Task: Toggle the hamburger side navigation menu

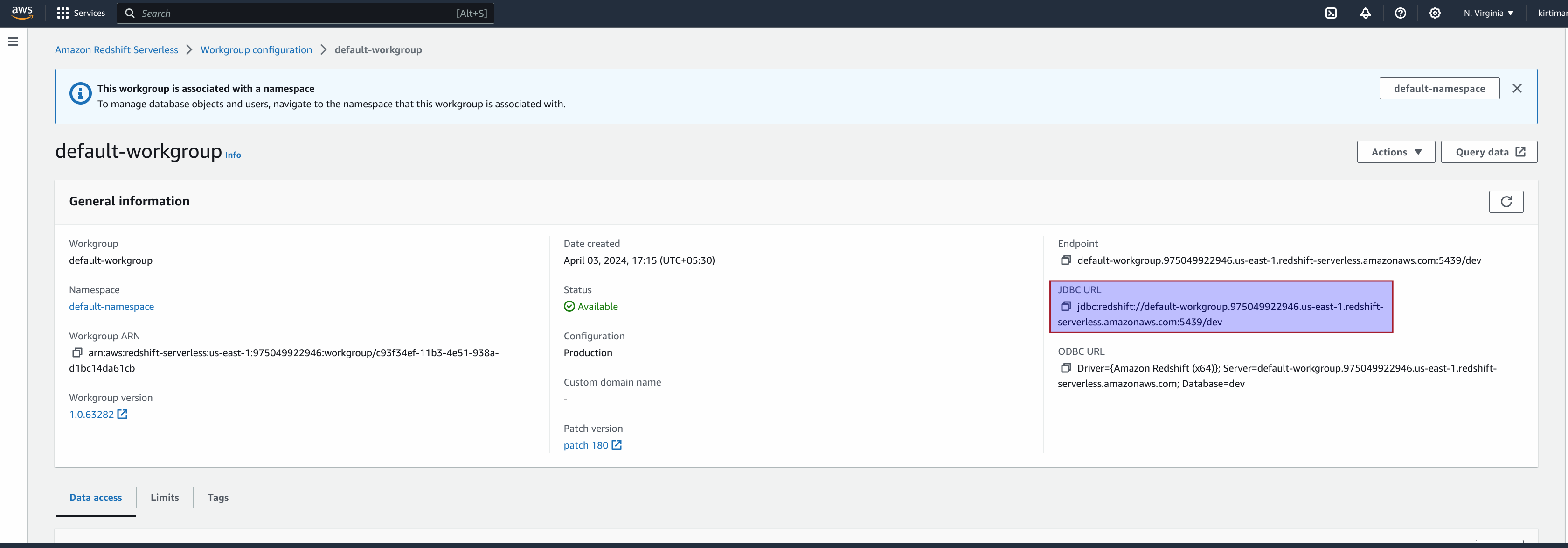Action: click(x=13, y=42)
